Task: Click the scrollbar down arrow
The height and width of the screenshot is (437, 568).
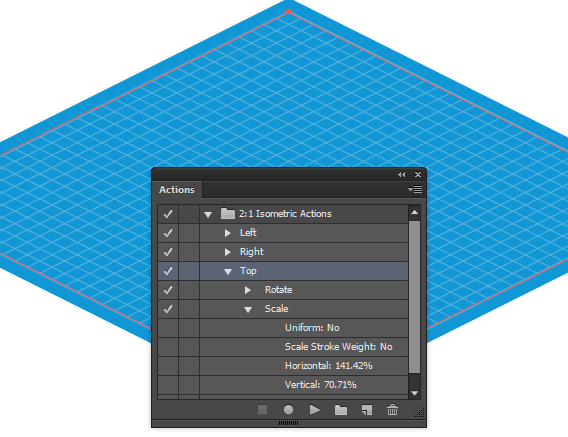Action: click(x=414, y=393)
